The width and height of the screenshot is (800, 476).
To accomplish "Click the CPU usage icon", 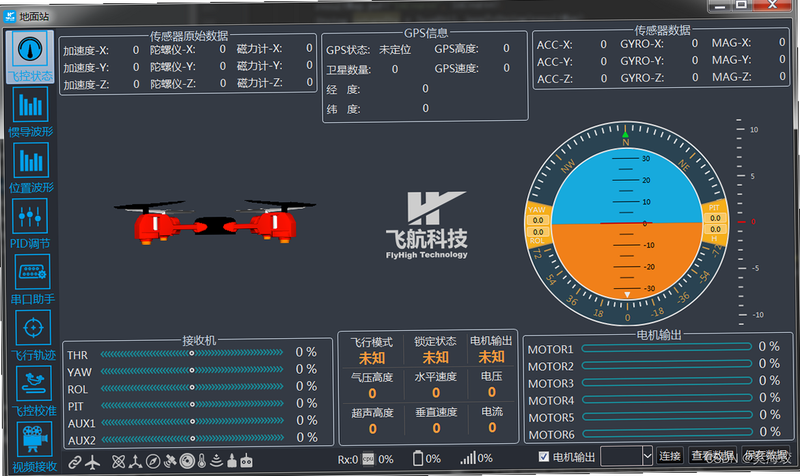I will (x=368, y=459).
